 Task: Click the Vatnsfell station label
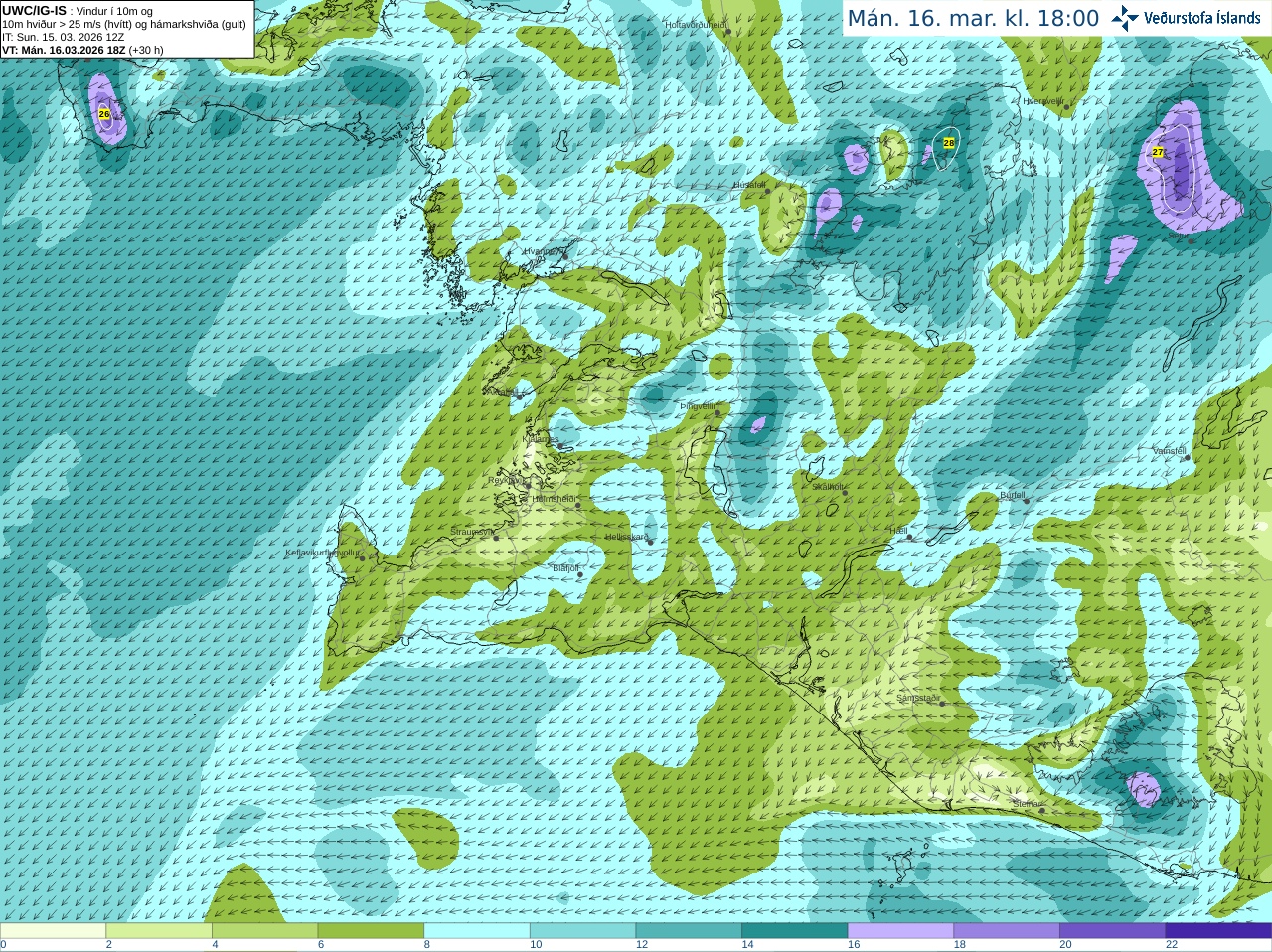pyautogui.click(x=1170, y=451)
